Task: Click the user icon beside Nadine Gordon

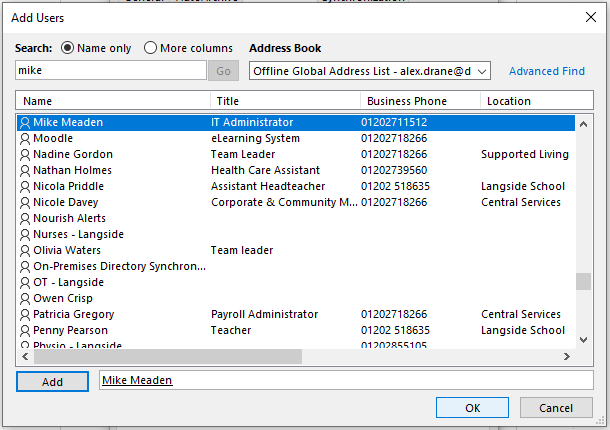Action: (25, 155)
